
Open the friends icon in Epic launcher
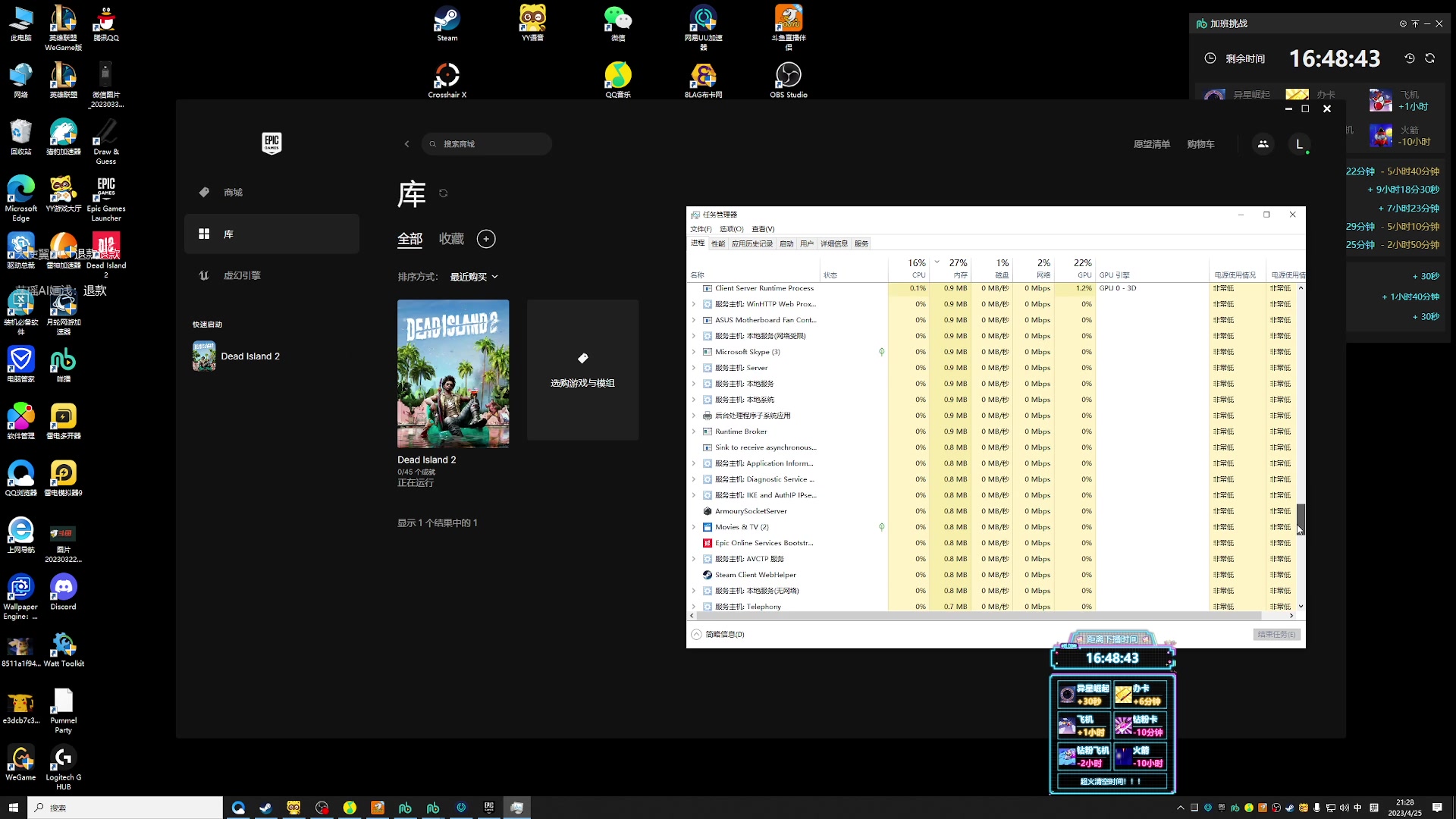click(x=1263, y=144)
